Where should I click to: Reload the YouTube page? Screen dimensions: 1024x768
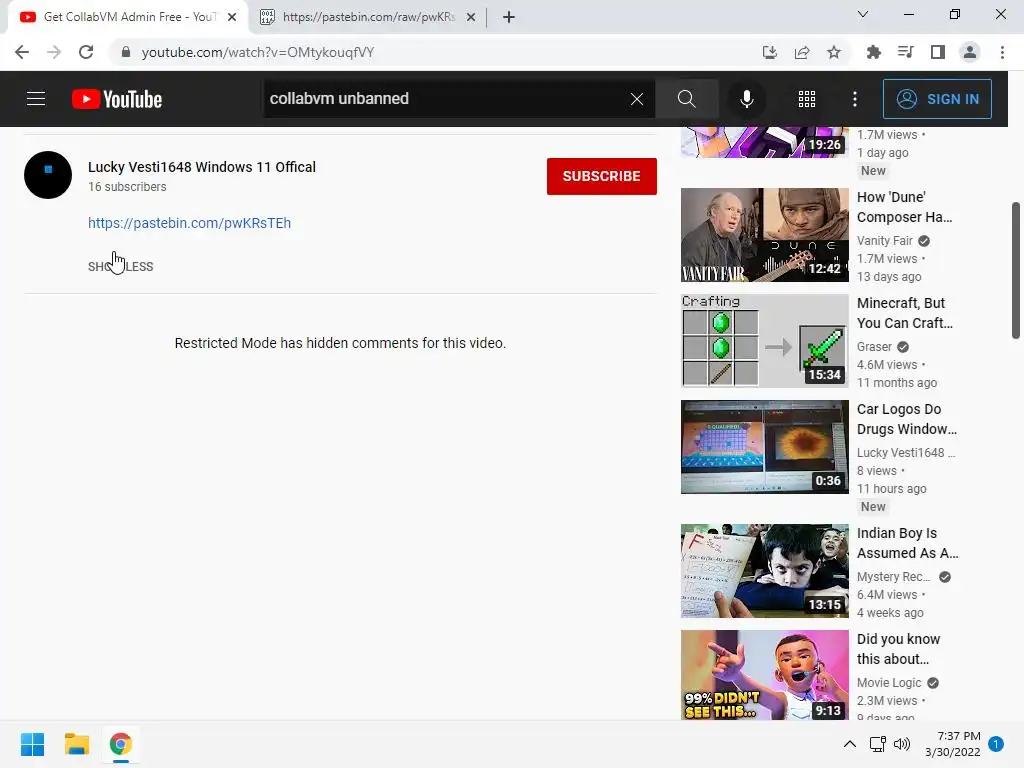(x=86, y=52)
